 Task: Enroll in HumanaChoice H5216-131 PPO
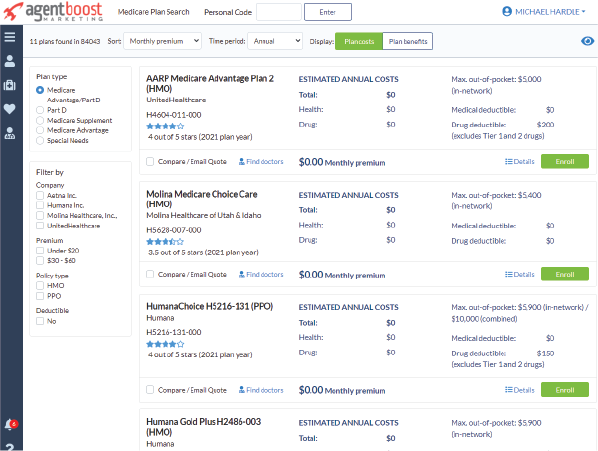pyautogui.click(x=565, y=390)
